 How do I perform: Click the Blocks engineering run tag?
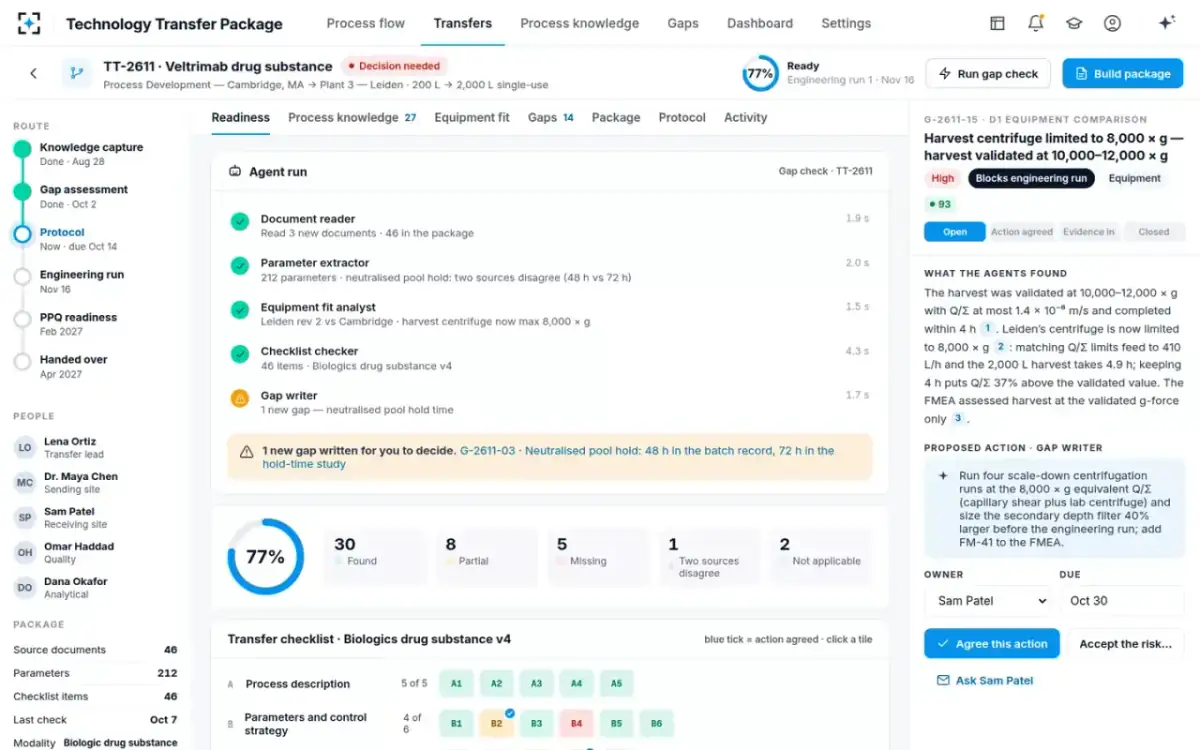pos(1031,178)
